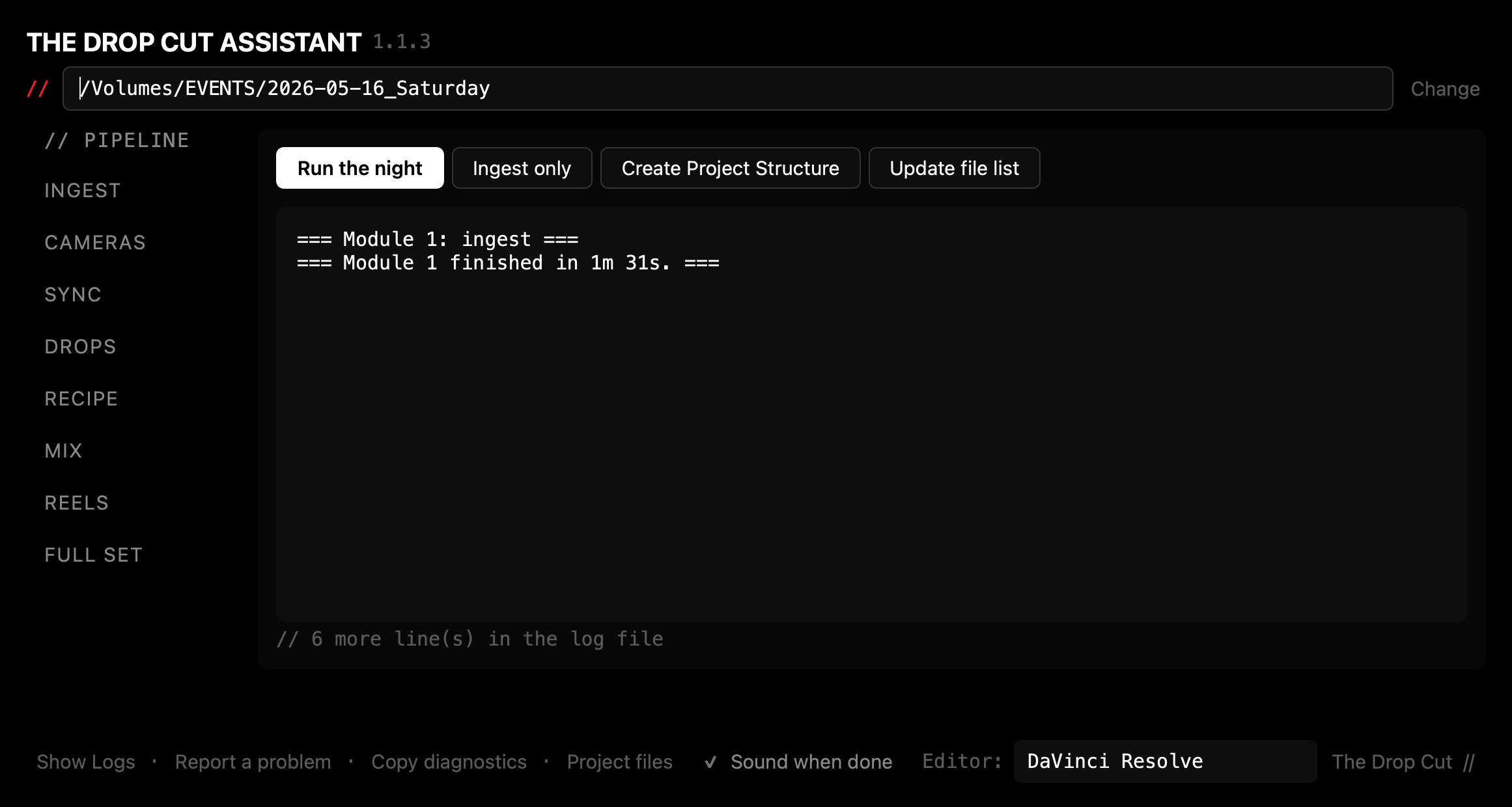Open the CAMERAS pipeline section
1512x807 pixels.
pos(95,242)
